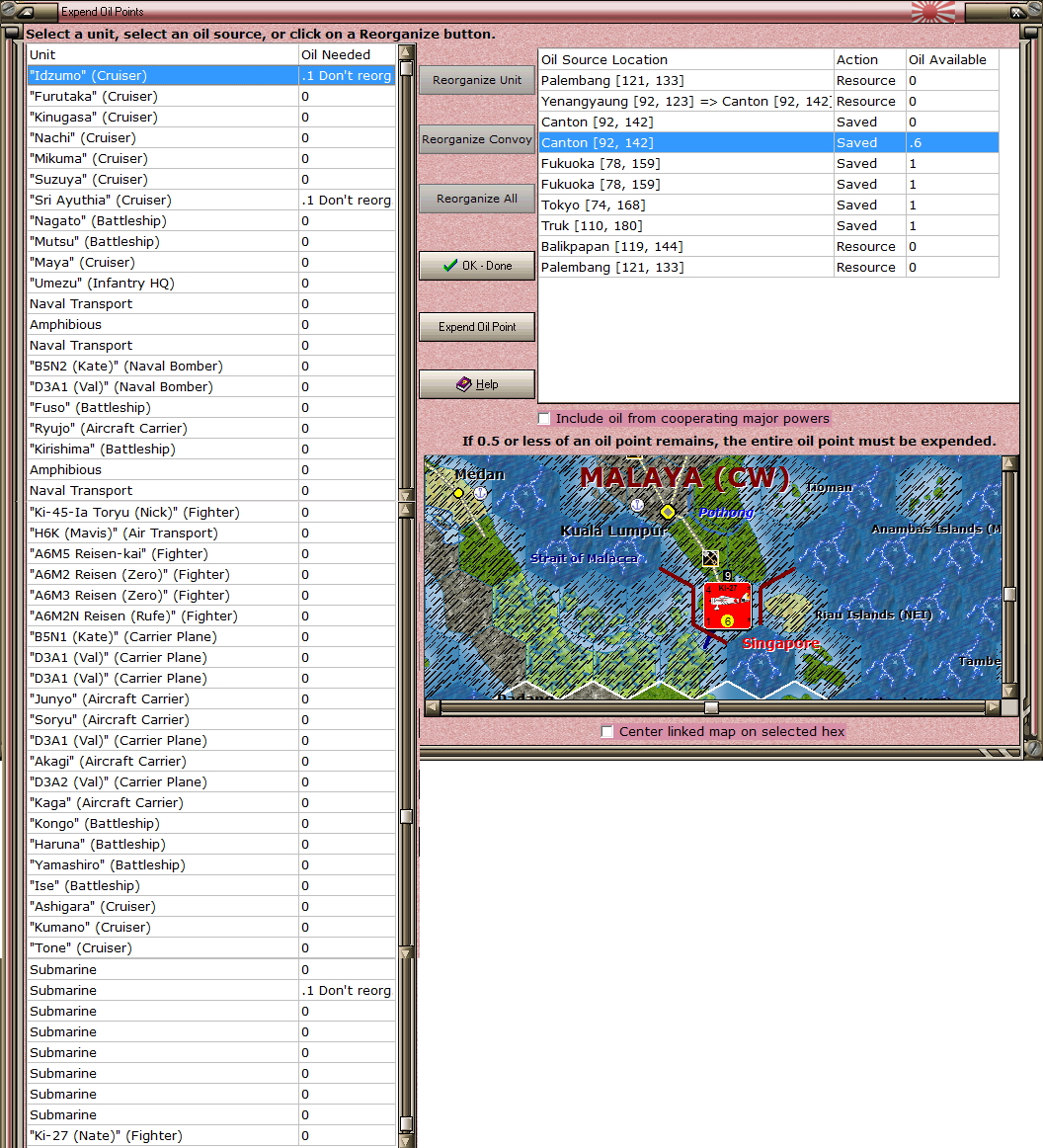Open Help with the book icon button
This screenshot has height=1148, width=1043.
(x=476, y=384)
